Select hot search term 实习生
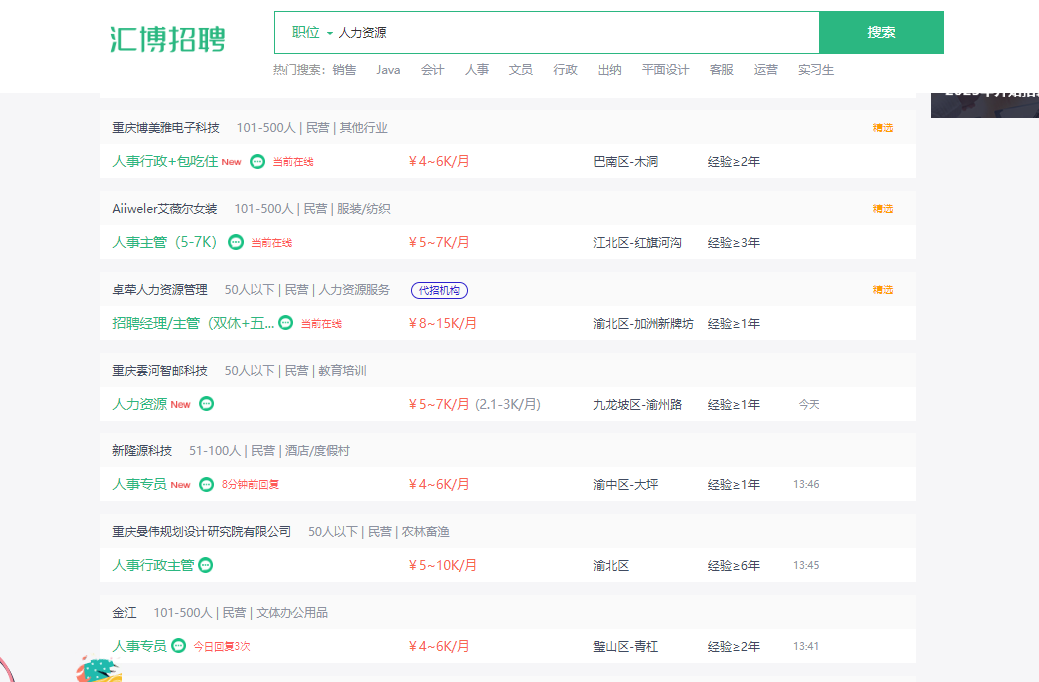The height and width of the screenshot is (682, 1039). [x=816, y=70]
